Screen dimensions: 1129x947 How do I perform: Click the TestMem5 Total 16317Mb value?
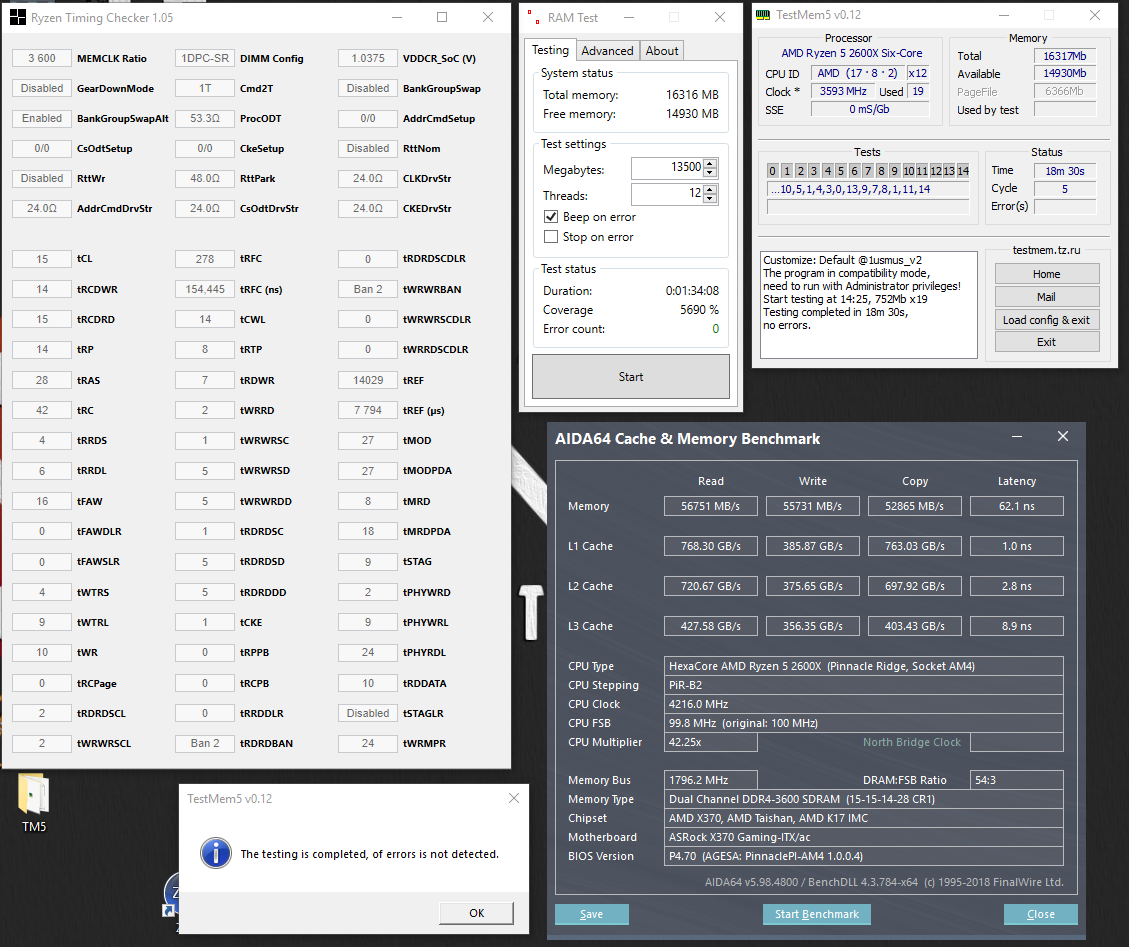pos(1065,56)
